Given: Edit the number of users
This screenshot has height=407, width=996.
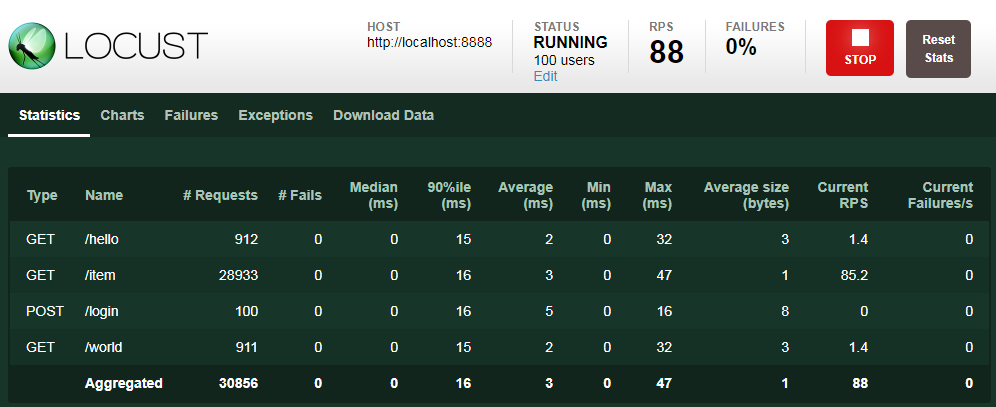Looking at the screenshot, I should coord(545,76).
